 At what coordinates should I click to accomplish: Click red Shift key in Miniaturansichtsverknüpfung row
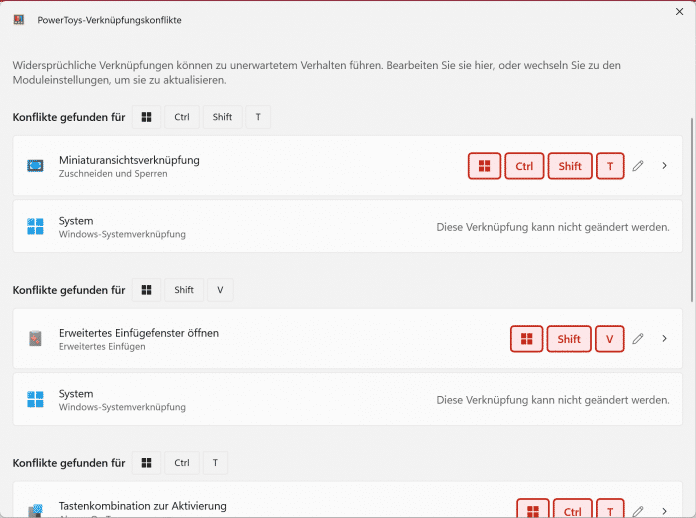(x=570, y=166)
